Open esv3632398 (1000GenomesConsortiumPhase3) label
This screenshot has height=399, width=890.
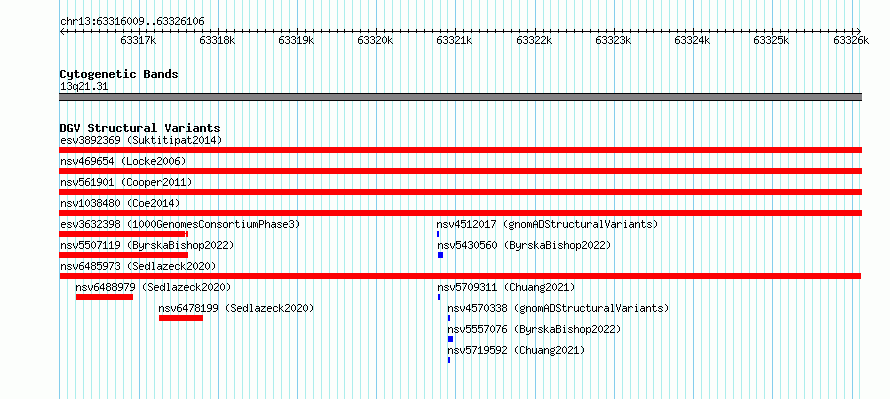pyautogui.click(x=180, y=224)
